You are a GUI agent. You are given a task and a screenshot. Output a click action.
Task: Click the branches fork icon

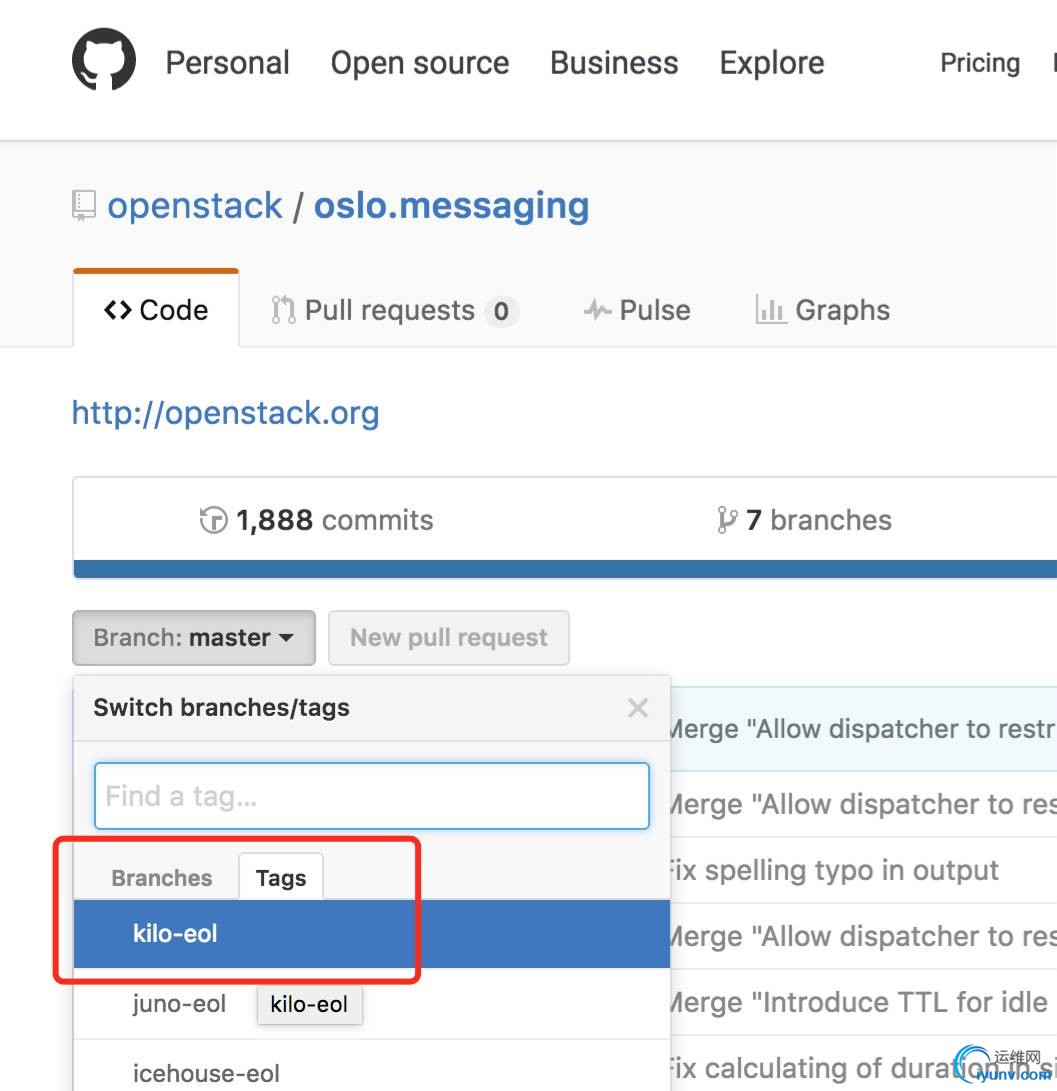[726, 520]
